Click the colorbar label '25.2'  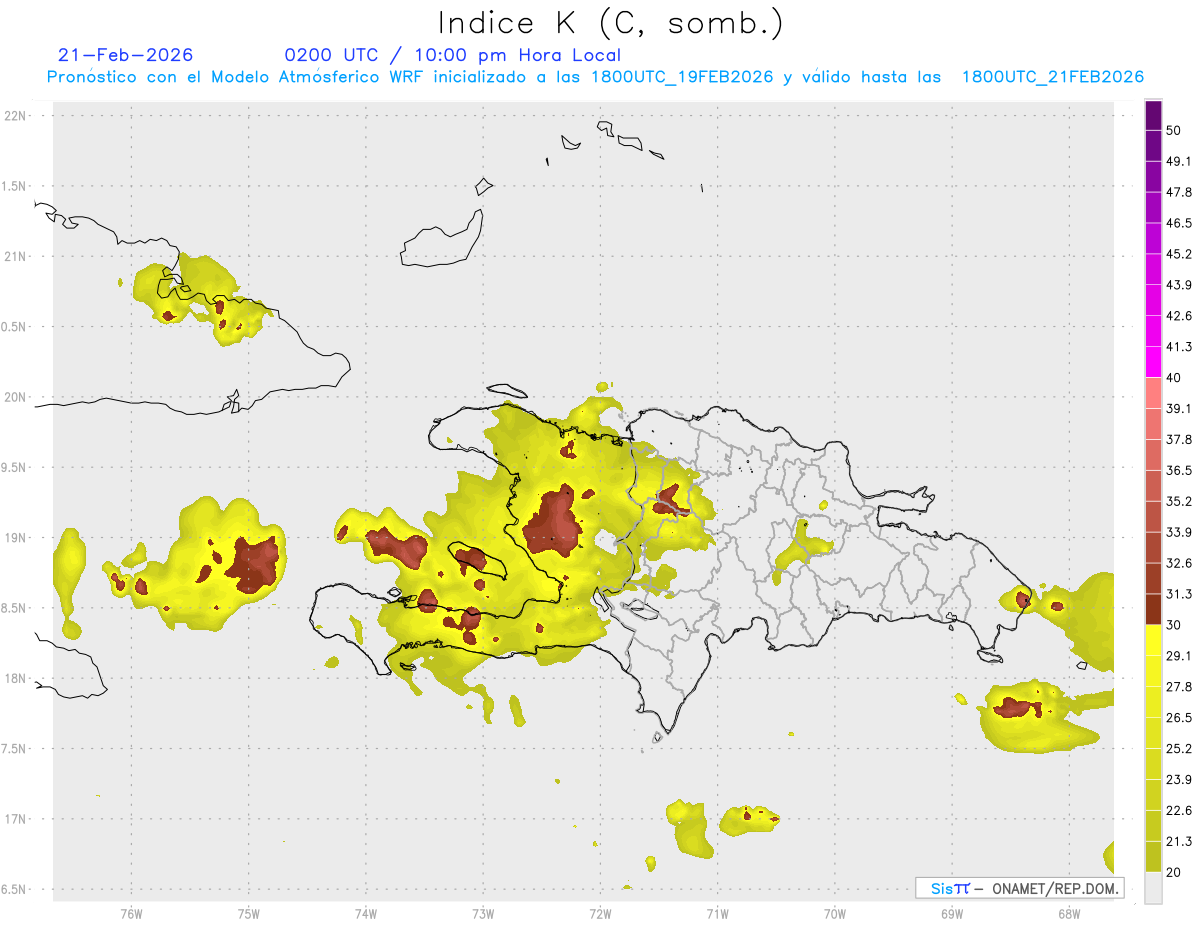1179,749
